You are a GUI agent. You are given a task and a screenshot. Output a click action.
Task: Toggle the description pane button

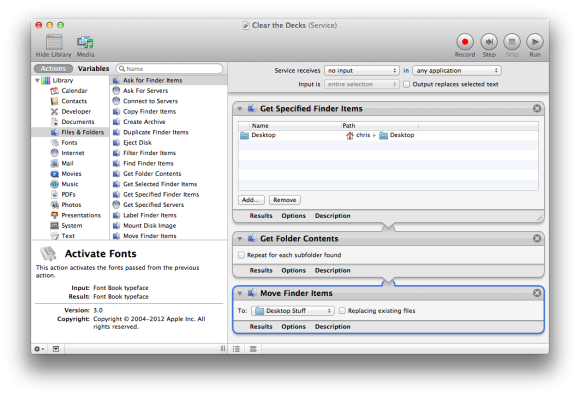coord(56,349)
